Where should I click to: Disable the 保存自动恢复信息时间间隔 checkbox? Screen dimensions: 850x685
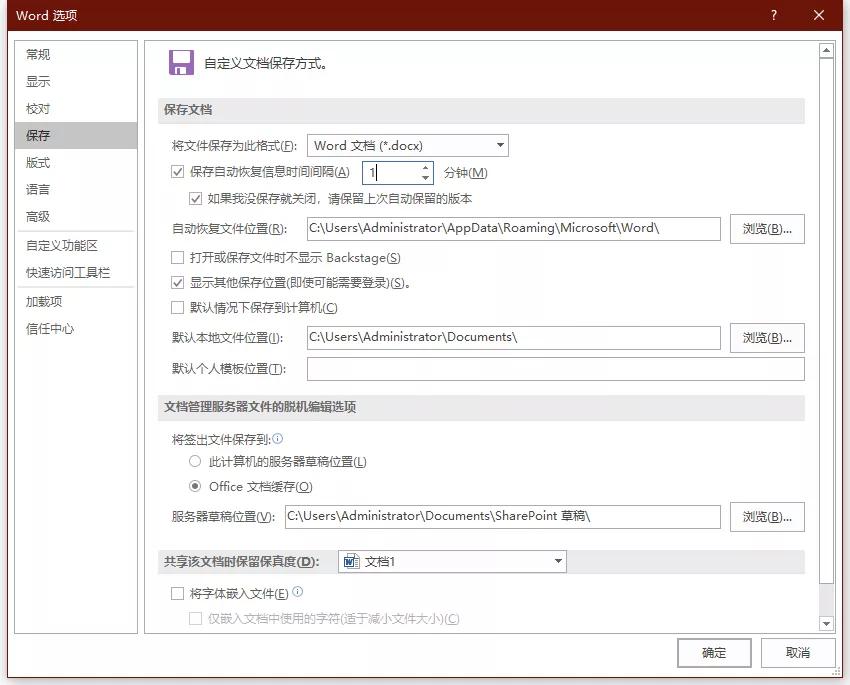[177, 172]
